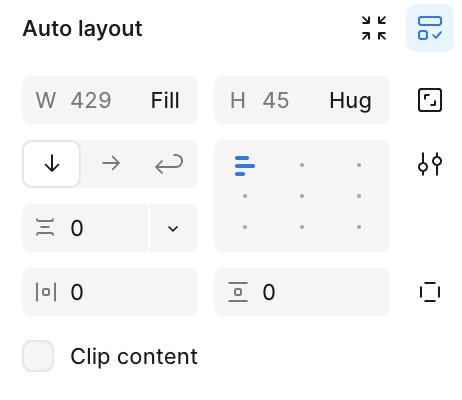
Task: Toggle the blue auto layout icon button
Action: click(430, 28)
